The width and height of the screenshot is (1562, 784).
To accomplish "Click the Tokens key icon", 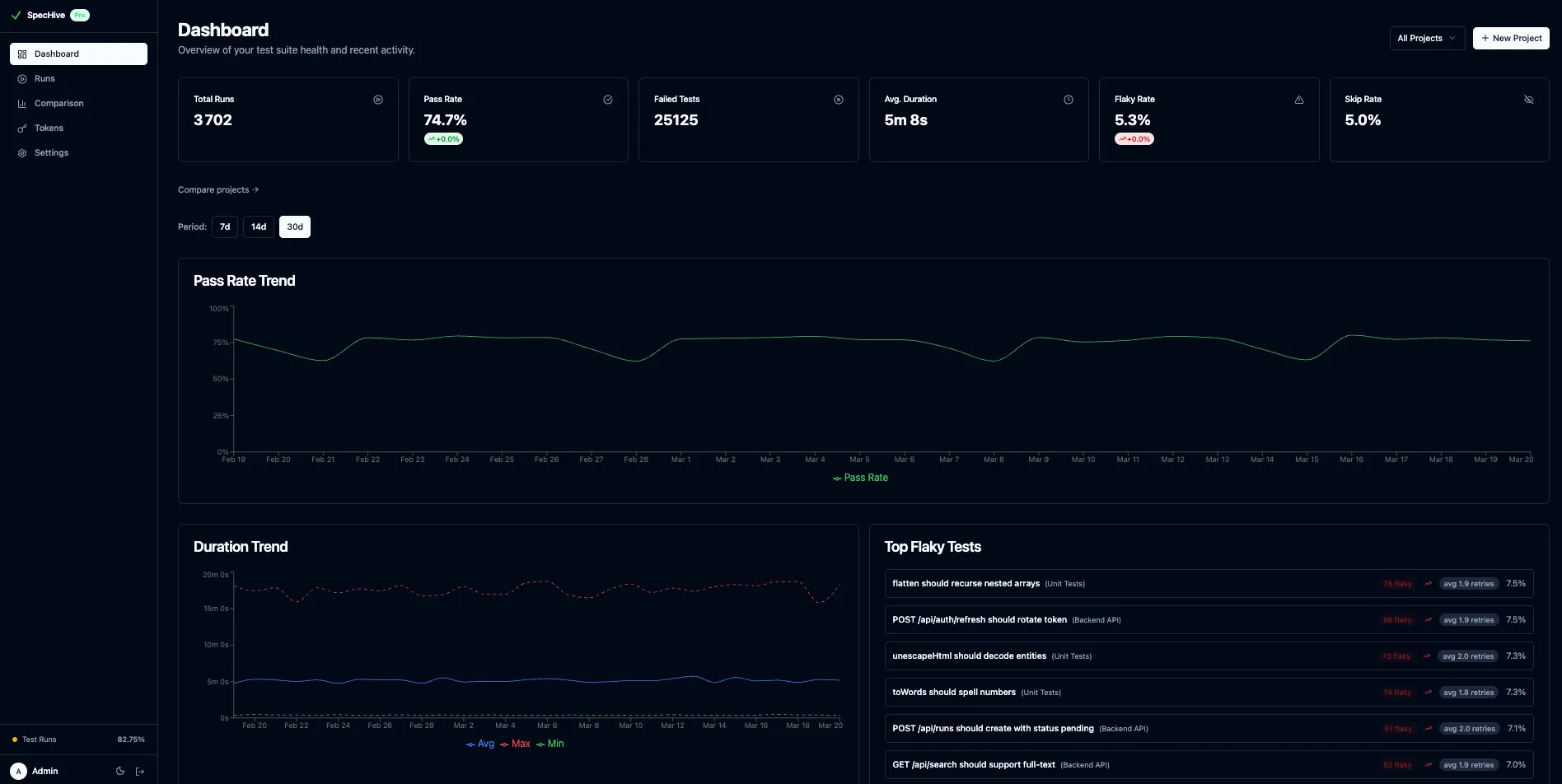I will 22,128.
